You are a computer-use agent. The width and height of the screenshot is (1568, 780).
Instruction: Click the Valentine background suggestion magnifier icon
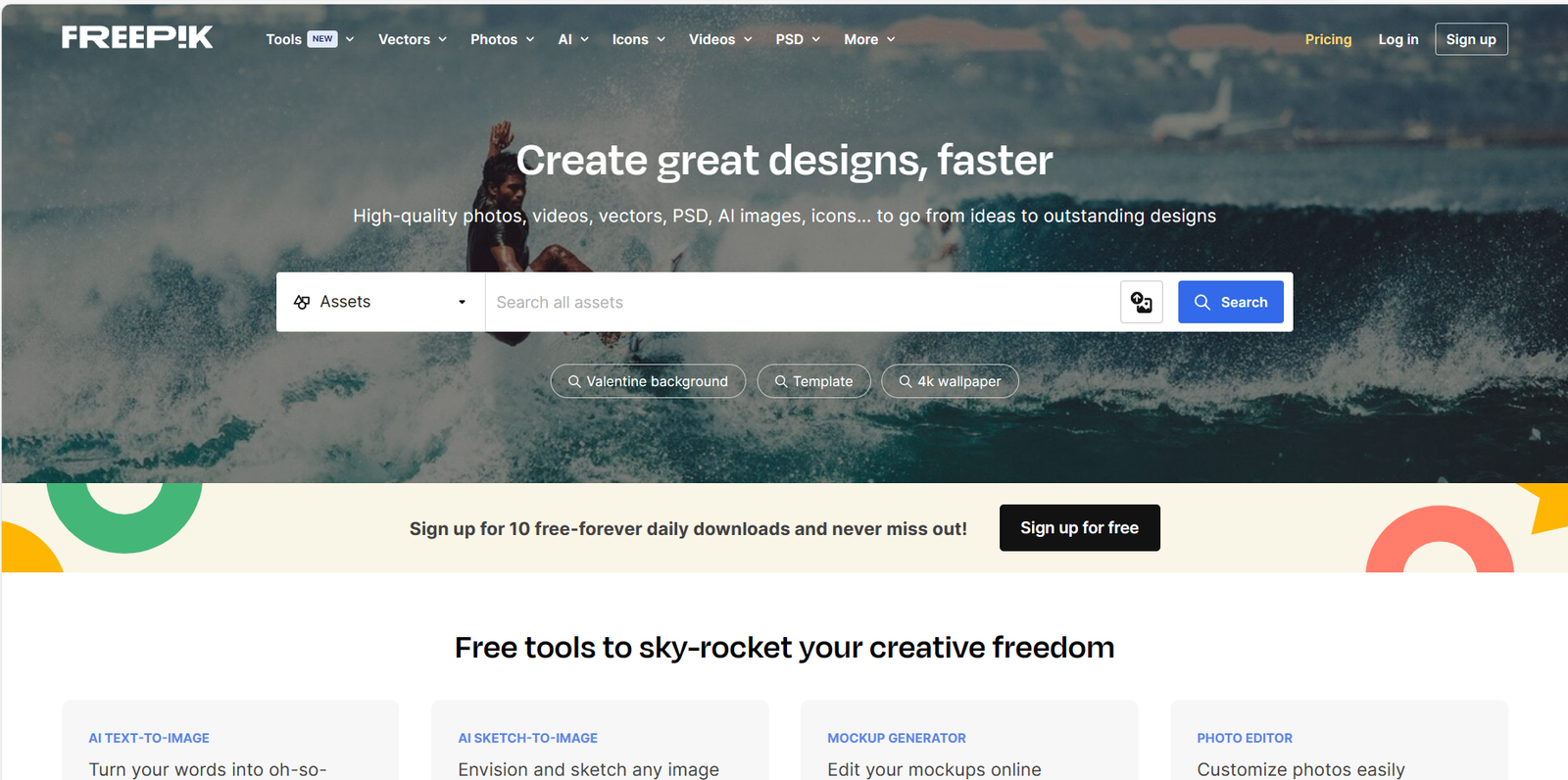tap(574, 381)
